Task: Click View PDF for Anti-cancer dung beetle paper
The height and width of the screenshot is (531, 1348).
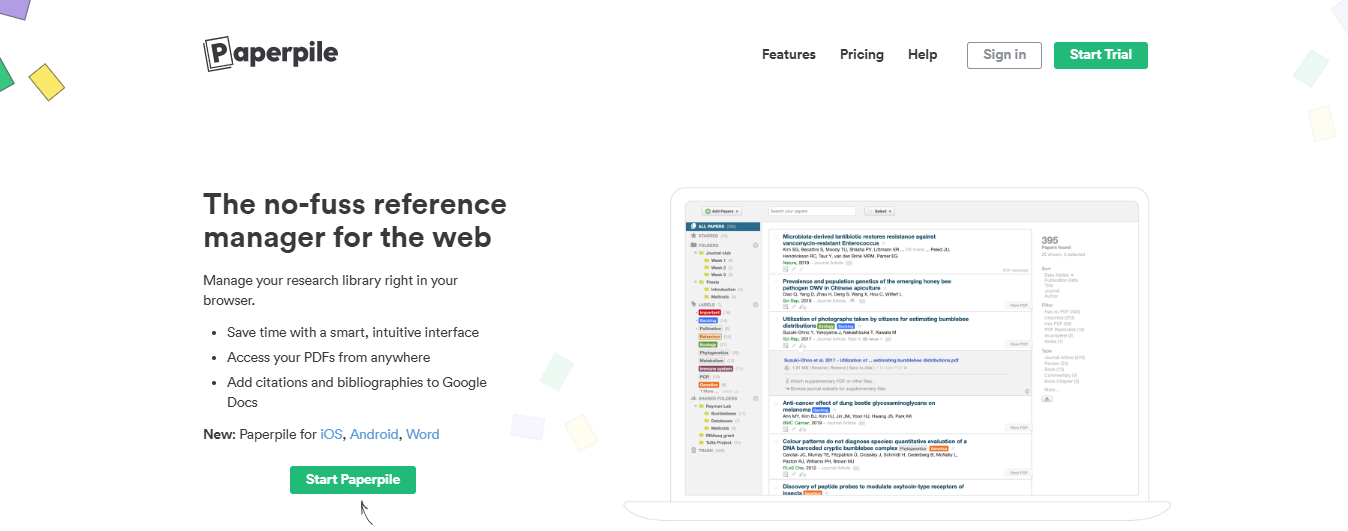Action: pyautogui.click(x=1019, y=427)
